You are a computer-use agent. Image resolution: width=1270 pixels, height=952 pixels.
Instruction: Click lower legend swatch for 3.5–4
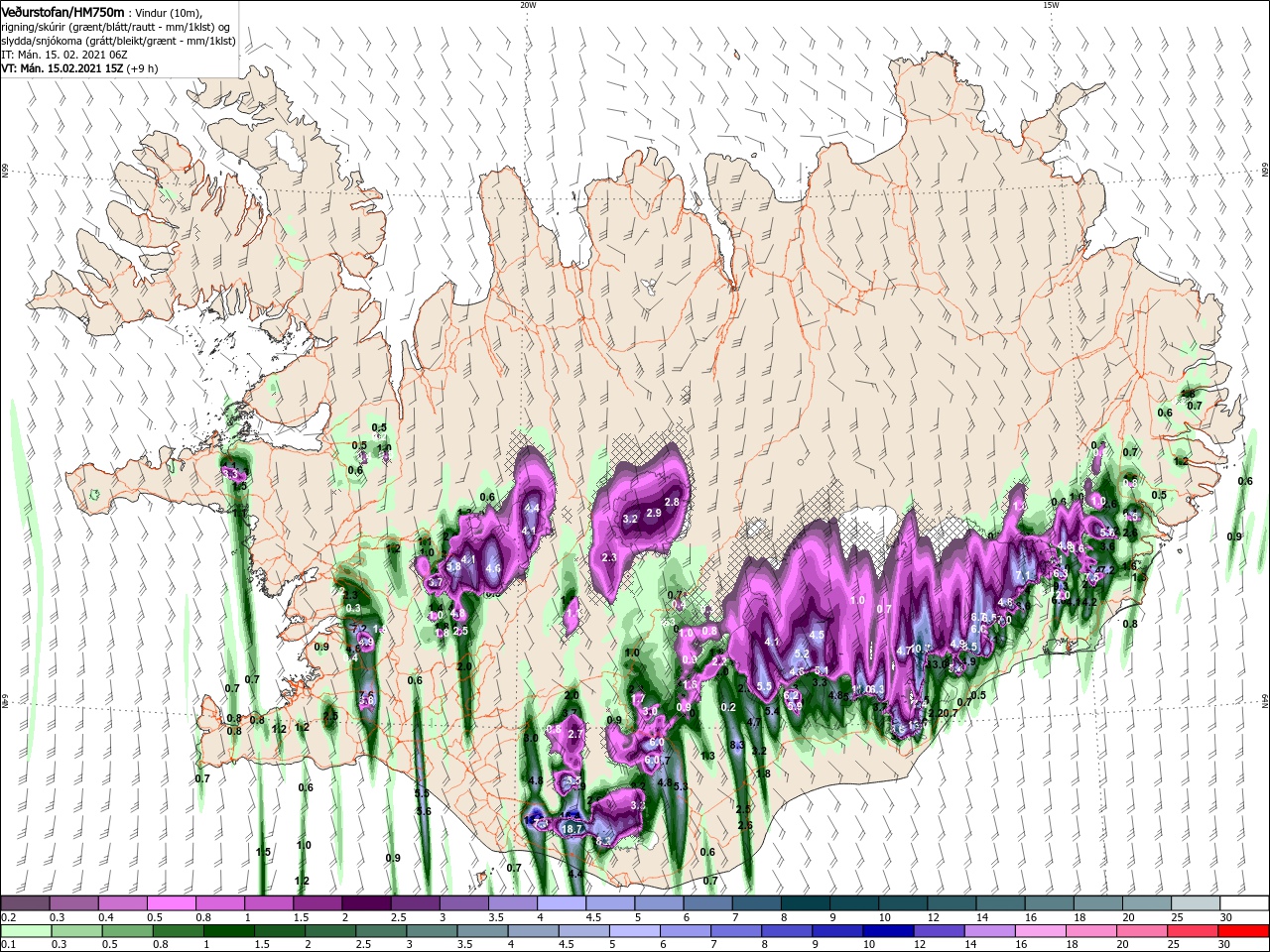pos(483,931)
